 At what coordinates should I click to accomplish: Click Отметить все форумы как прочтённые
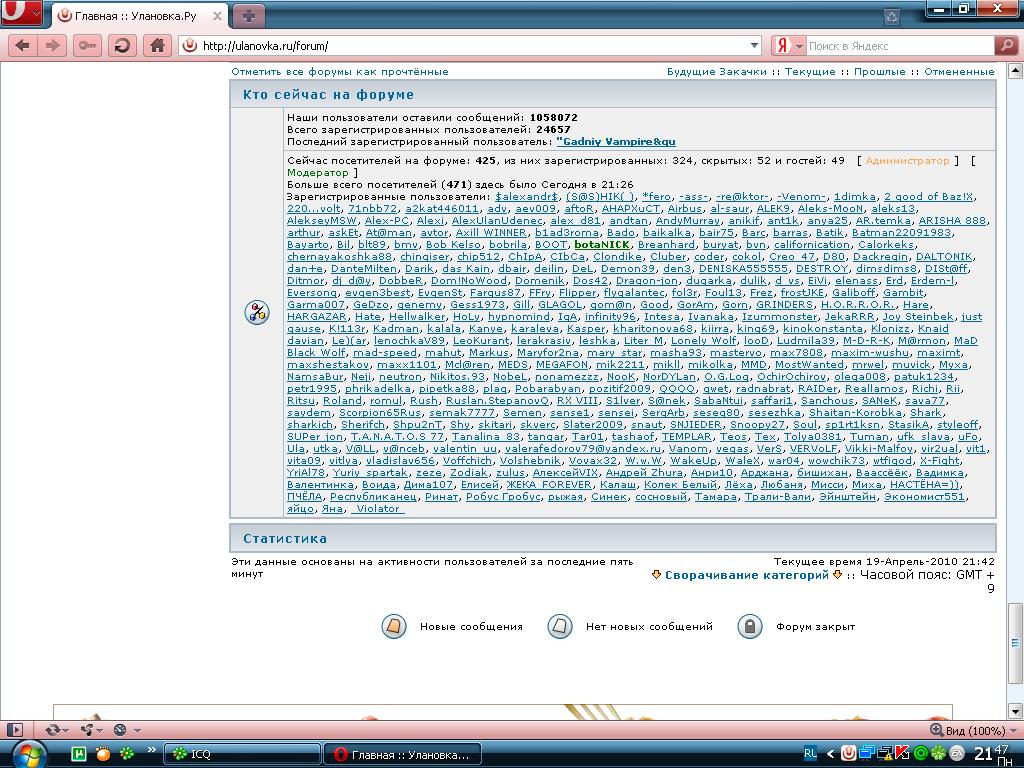pos(340,72)
